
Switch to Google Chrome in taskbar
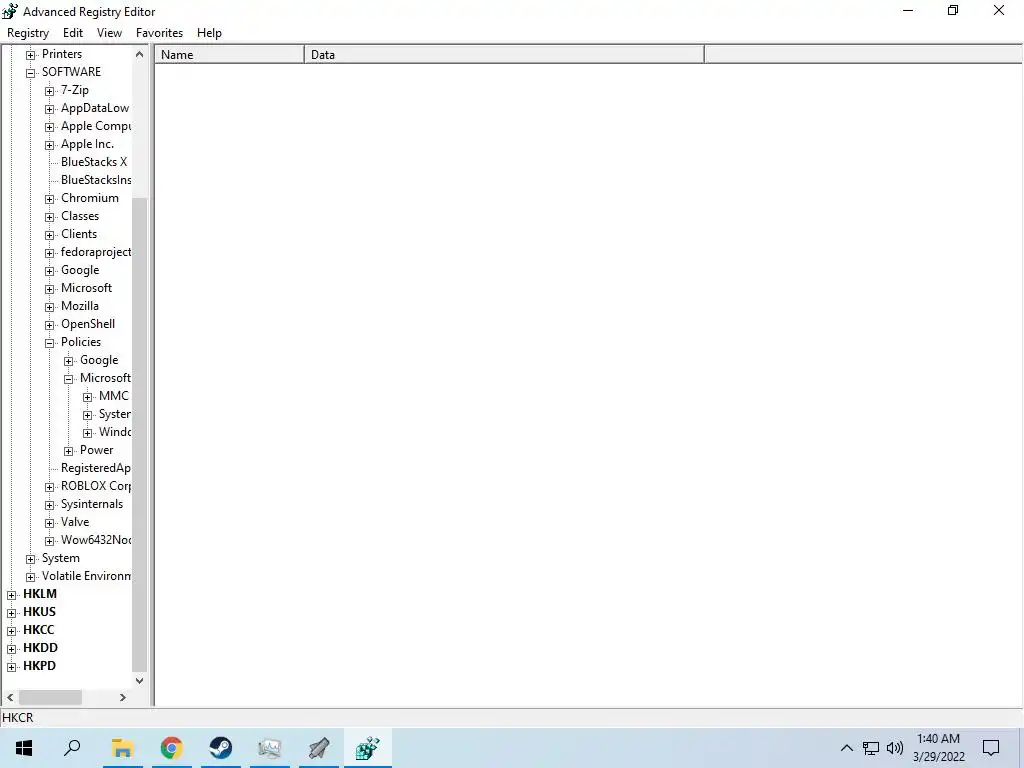click(x=171, y=748)
